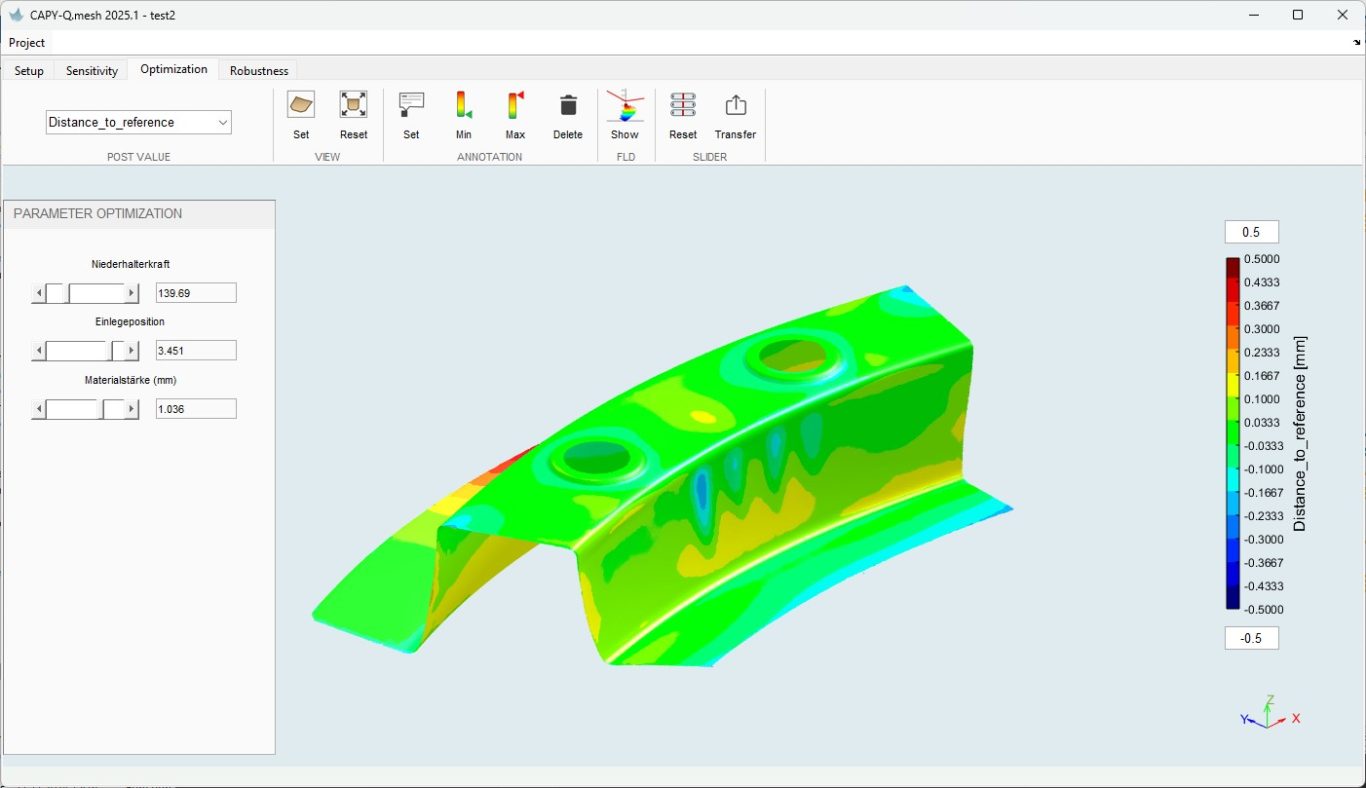Reset the sliders via Slider Reset icon

[683, 105]
